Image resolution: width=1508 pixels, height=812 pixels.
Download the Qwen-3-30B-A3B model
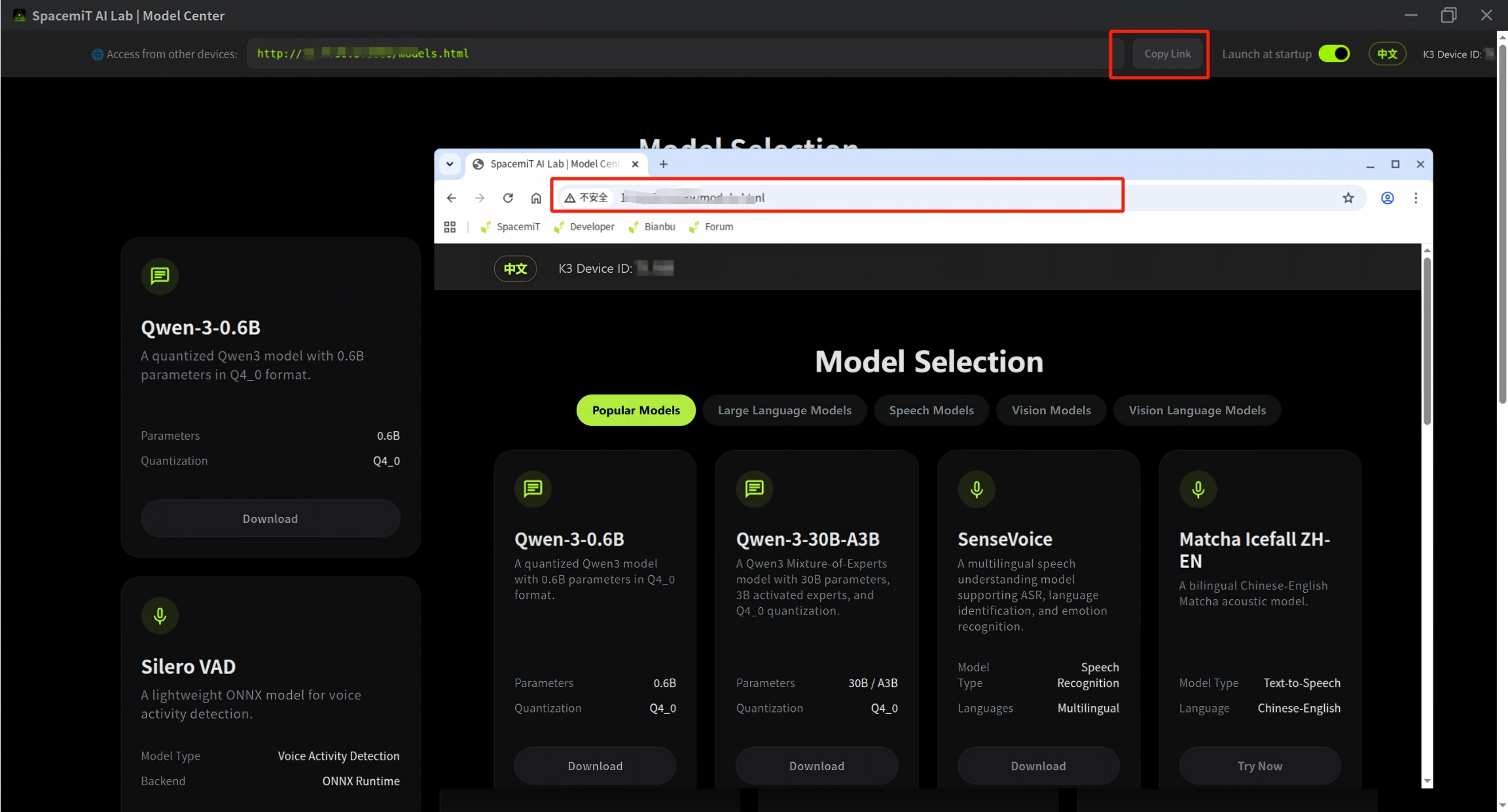(x=817, y=766)
